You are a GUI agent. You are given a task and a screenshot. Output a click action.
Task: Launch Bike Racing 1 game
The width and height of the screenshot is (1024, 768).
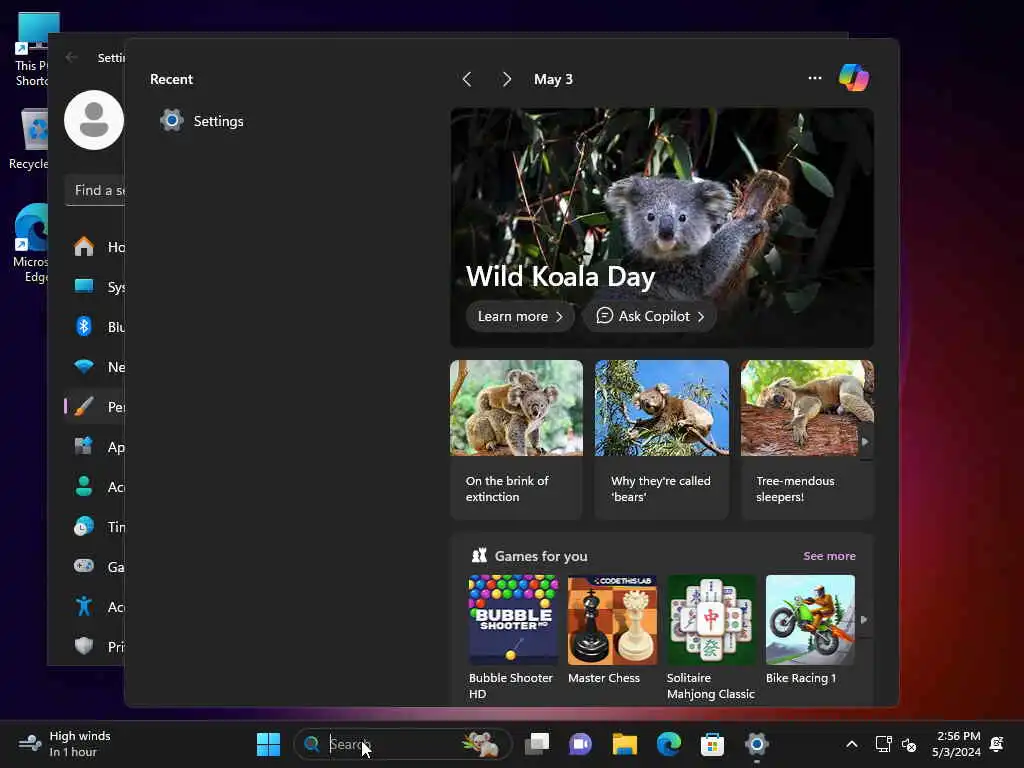click(x=810, y=630)
